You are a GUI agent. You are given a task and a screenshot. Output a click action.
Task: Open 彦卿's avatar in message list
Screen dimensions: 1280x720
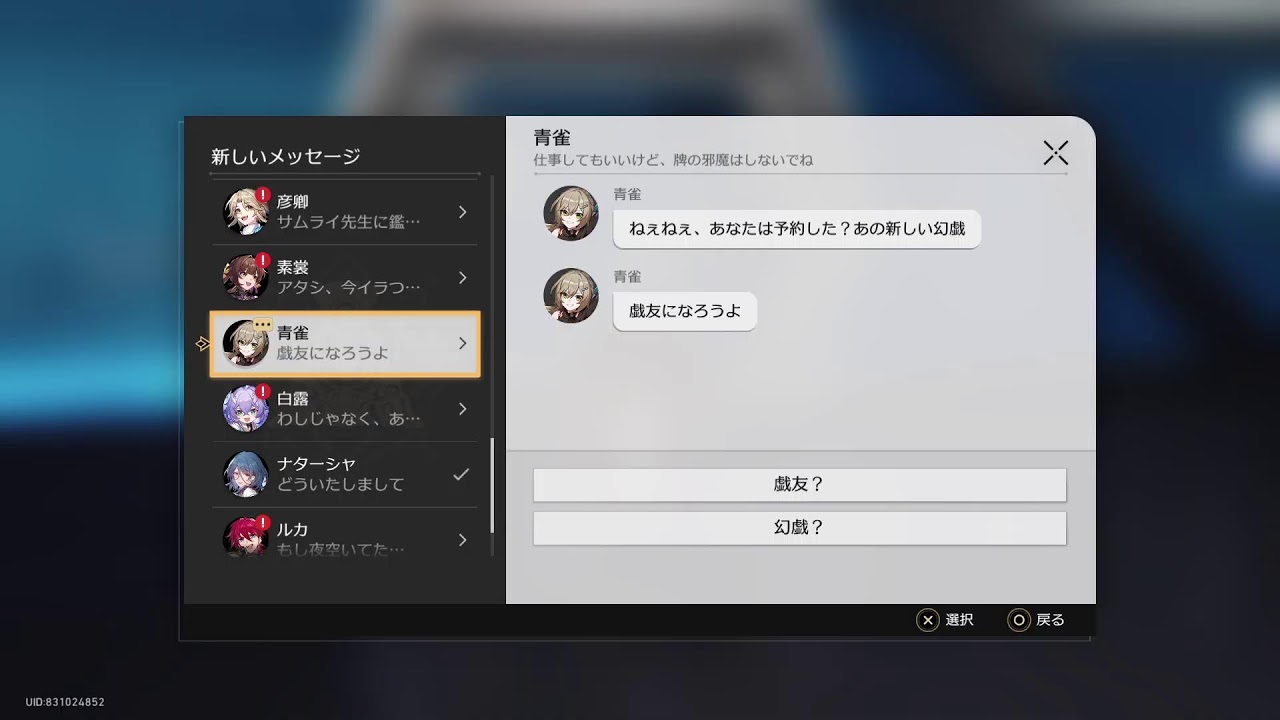pos(245,211)
